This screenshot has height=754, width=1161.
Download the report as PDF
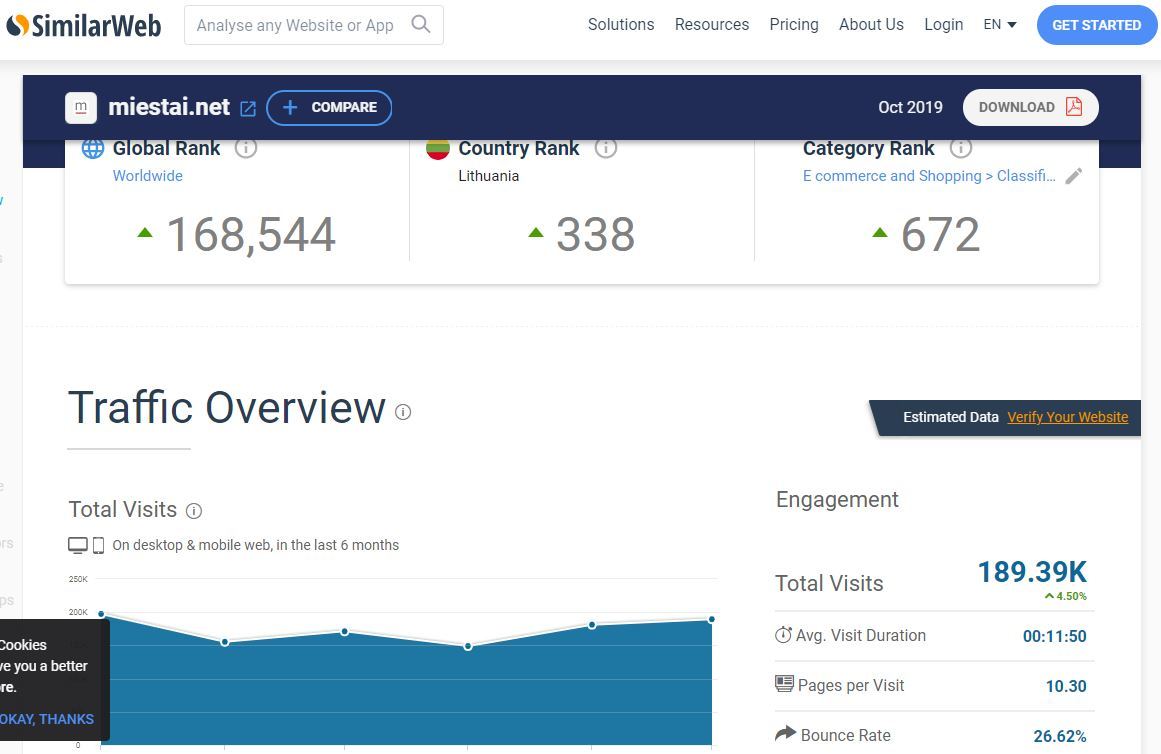point(1030,108)
